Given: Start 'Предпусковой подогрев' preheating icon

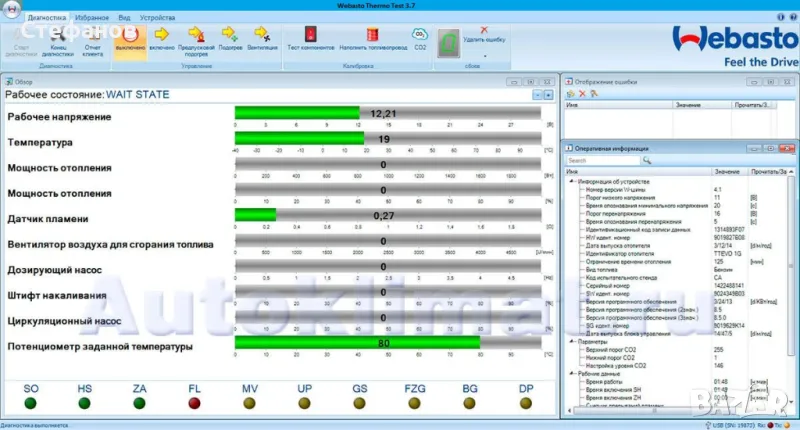Looking at the screenshot, I should 198,37.
